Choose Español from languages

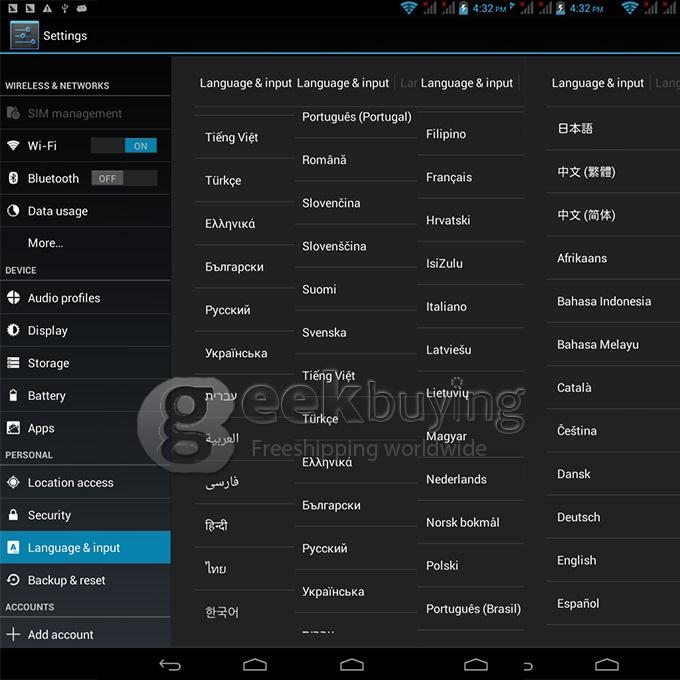(x=578, y=603)
